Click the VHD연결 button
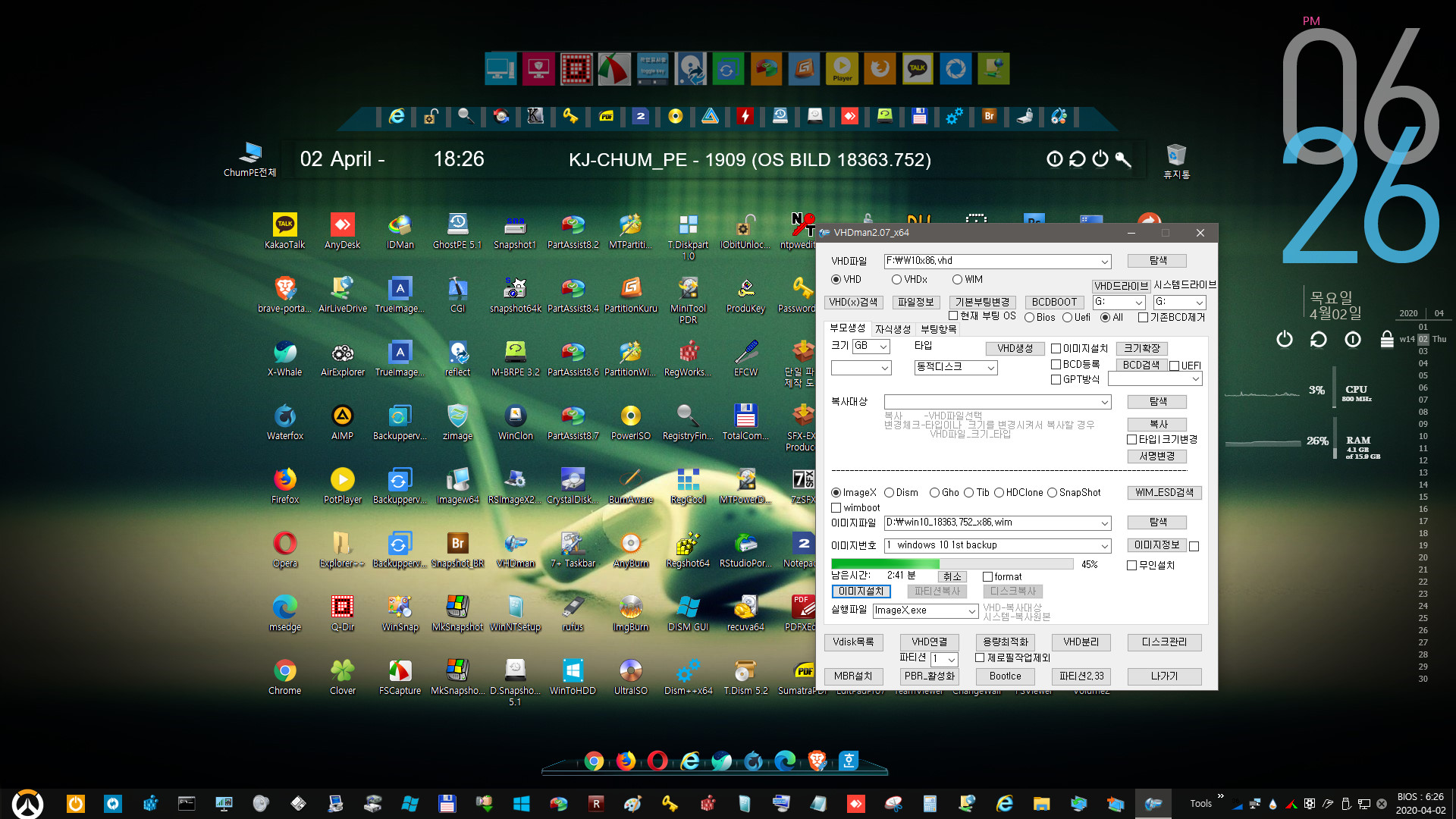The width and height of the screenshot is (1456, 819). coord(929,642)
